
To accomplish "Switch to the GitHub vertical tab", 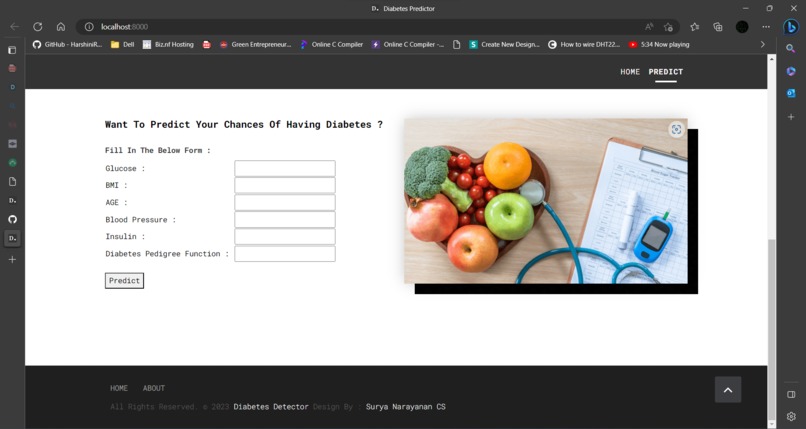I will [12, 219].
